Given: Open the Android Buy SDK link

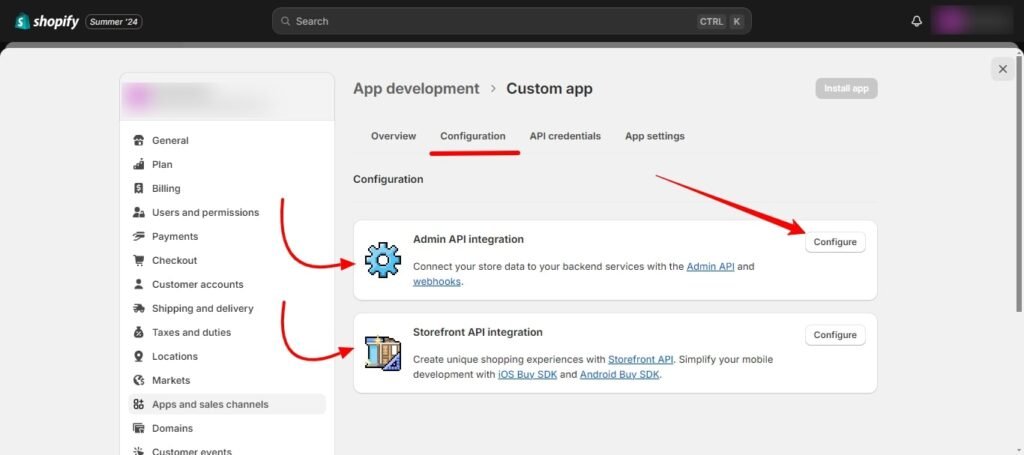Looking at the screenshot, I should 620,375.
